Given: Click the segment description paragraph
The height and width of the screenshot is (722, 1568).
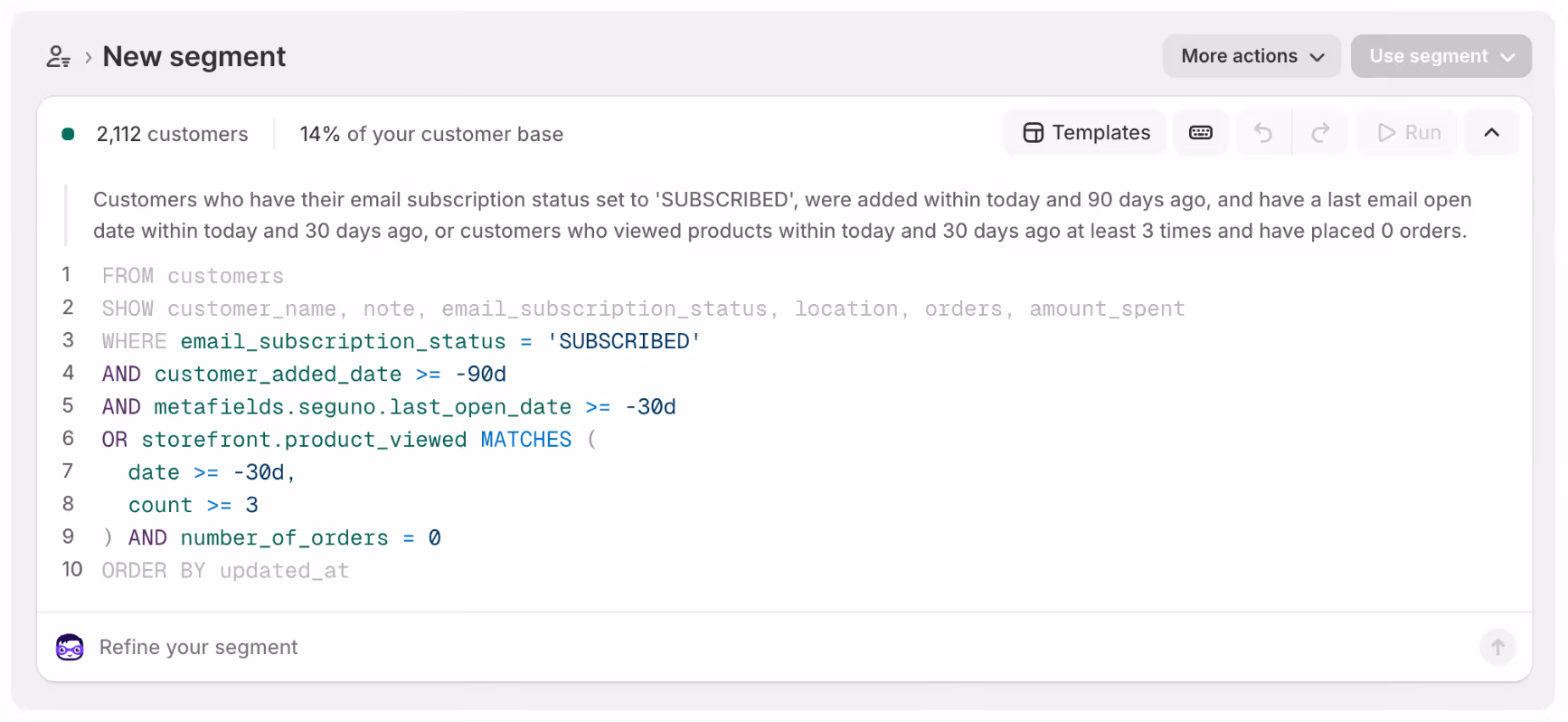Looking at the screenshot, I should pyautogui.click(x=782, y=215).
